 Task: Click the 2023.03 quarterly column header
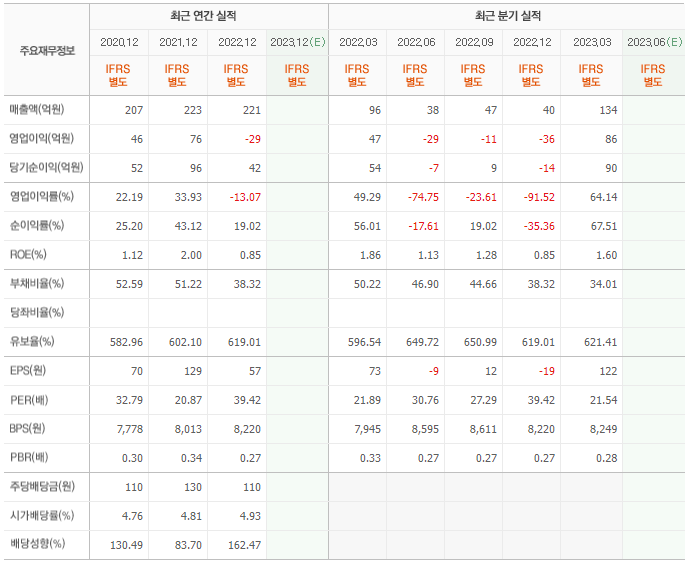592,42
